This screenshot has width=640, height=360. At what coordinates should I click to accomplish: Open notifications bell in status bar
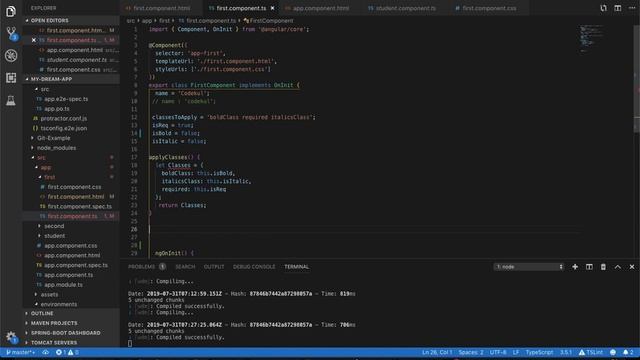pos(628,352)
